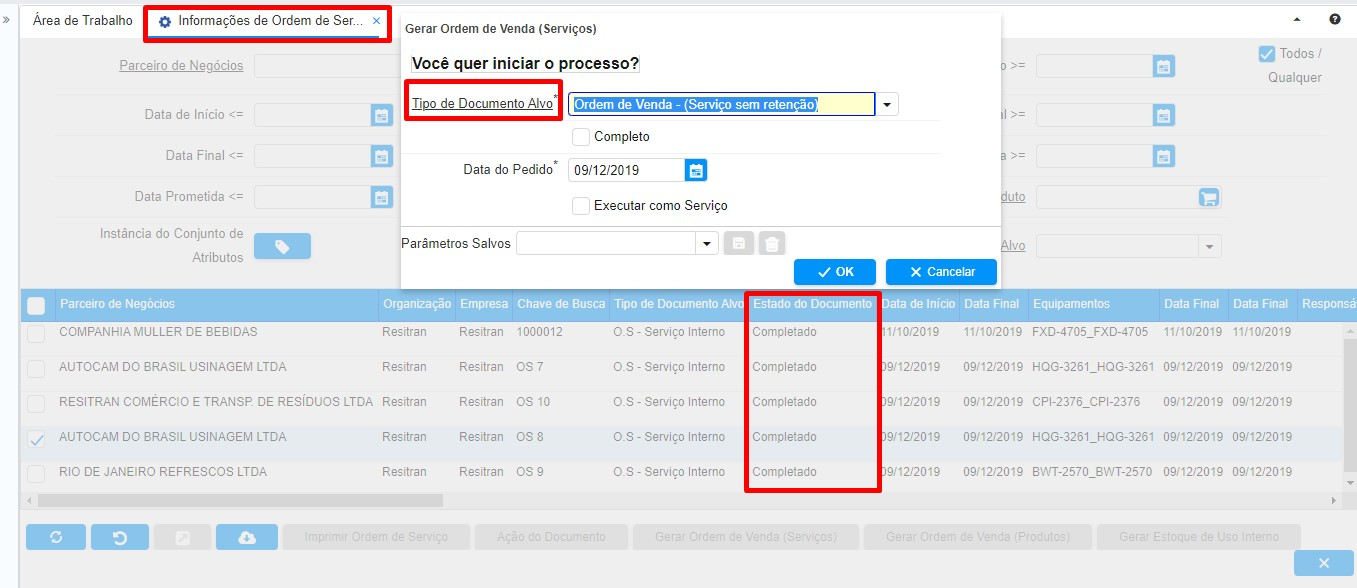Click the OK button

tap(835, 272)
